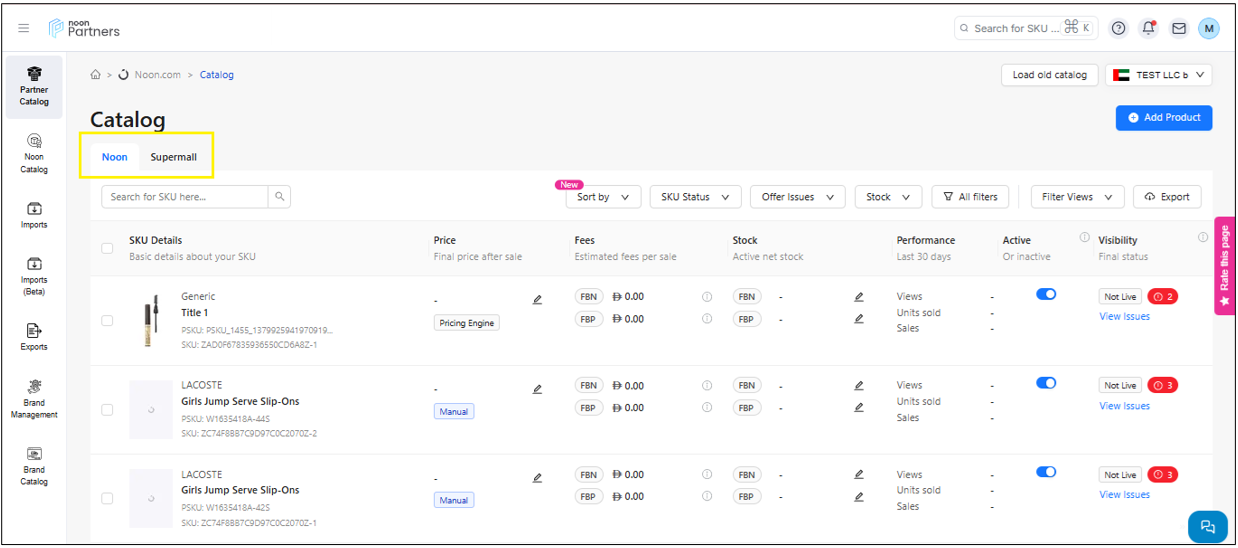This screenshot has width=1238, height=548.
Task: Click the chat support icon
Action: [x=1207, y=526]
